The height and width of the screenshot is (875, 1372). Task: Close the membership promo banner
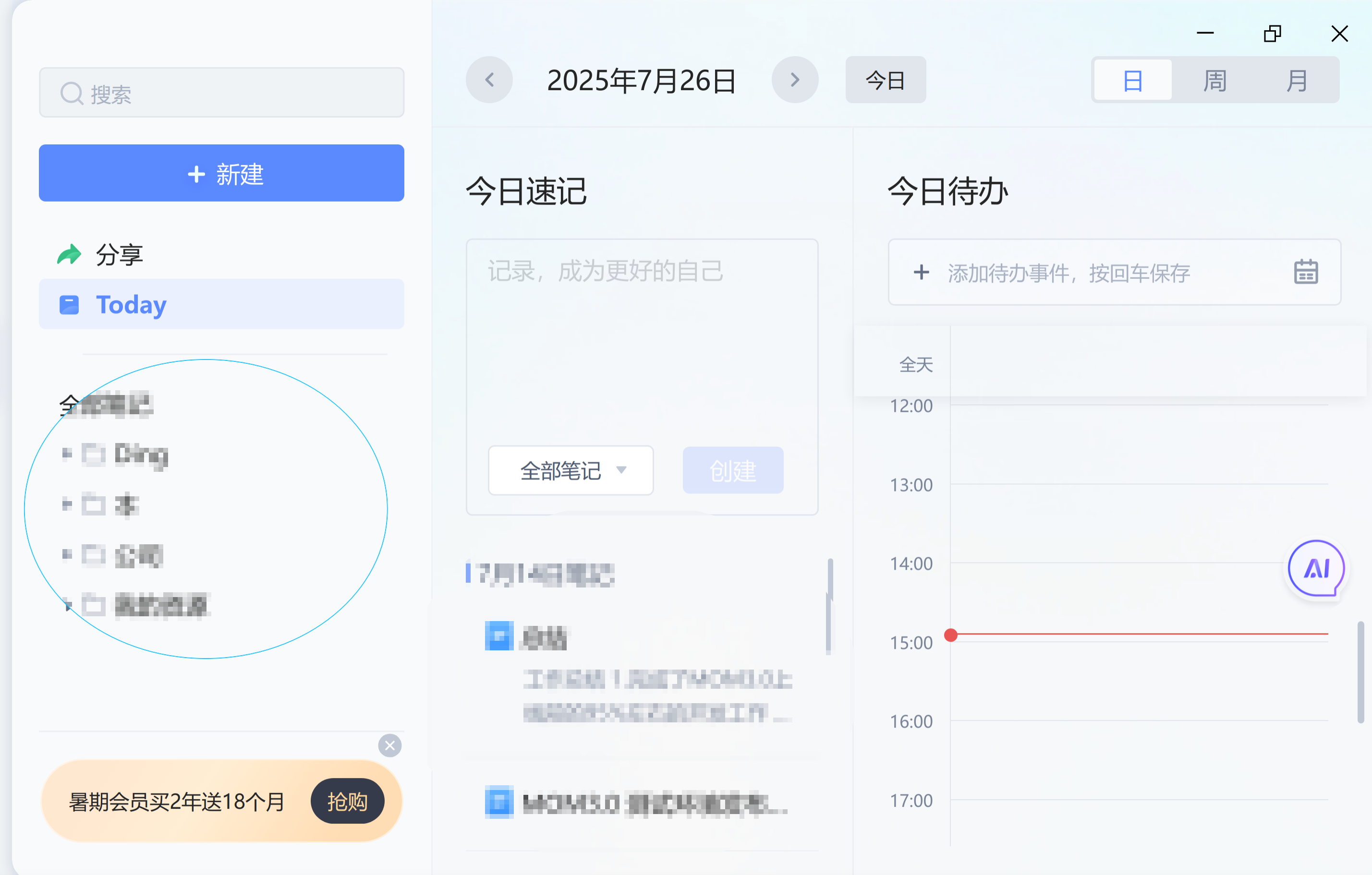pyautogui.click(x=390, y=745)
